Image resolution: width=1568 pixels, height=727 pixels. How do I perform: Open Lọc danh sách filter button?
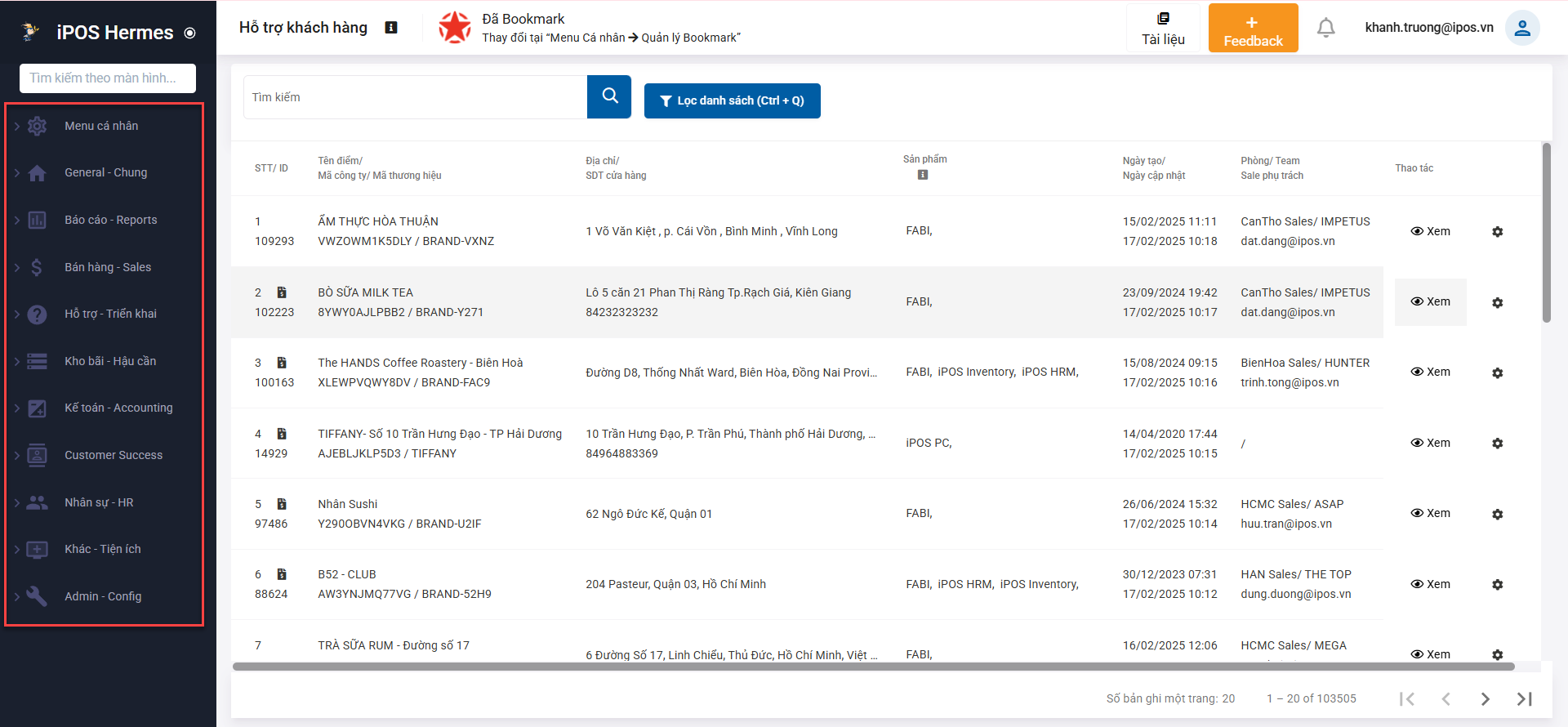(x=733, y=100)
